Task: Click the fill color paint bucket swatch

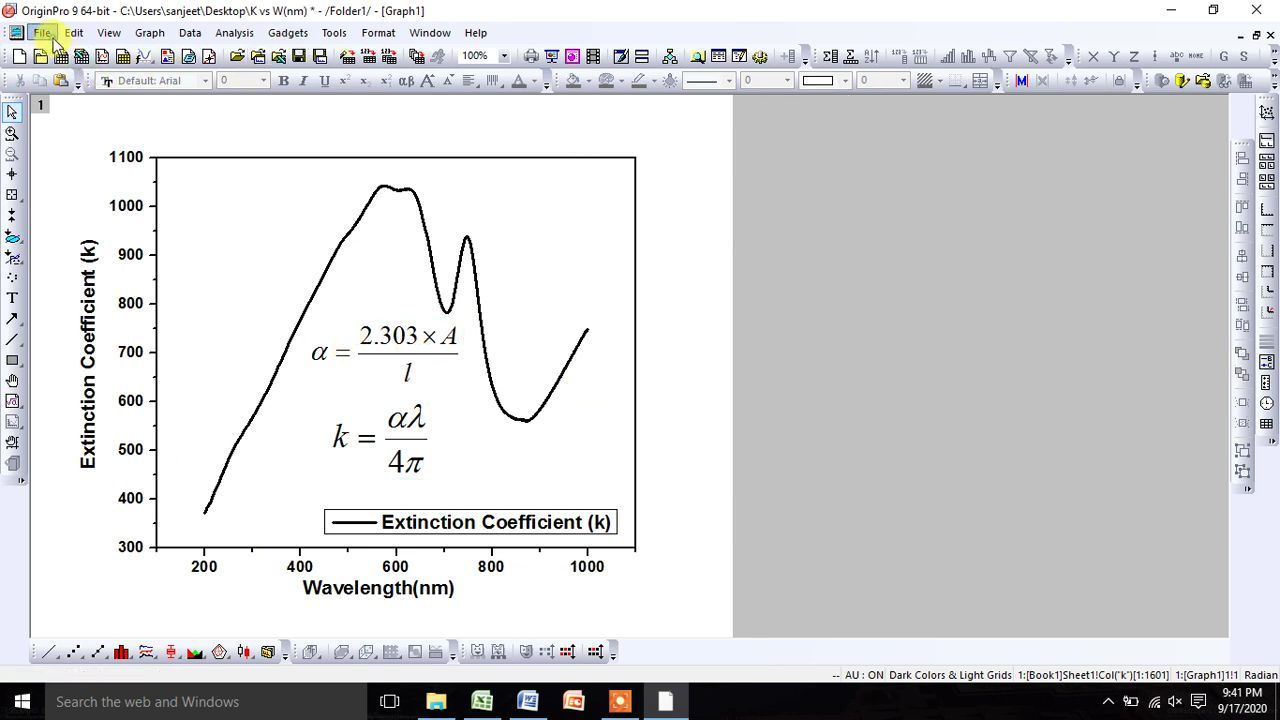Action: (573, 81)
